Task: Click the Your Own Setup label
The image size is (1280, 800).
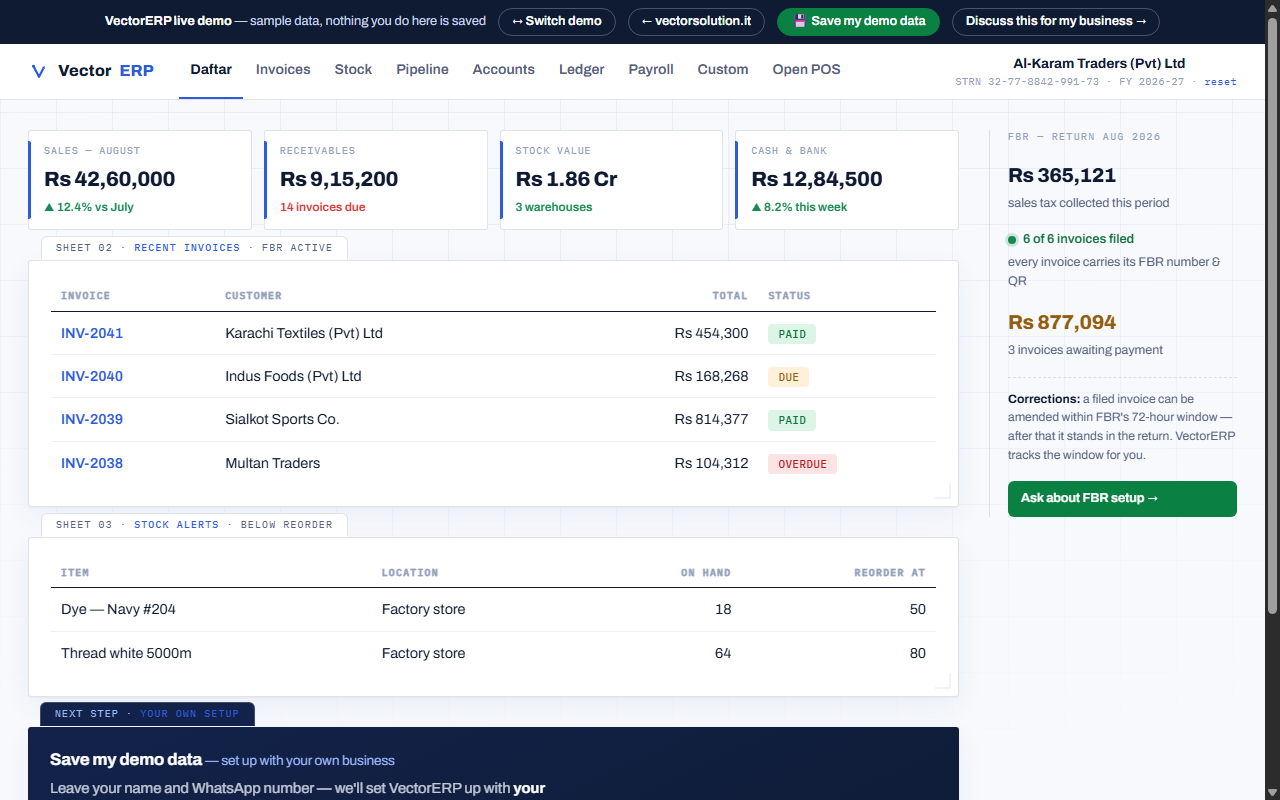Action: (x=190, y=714)
